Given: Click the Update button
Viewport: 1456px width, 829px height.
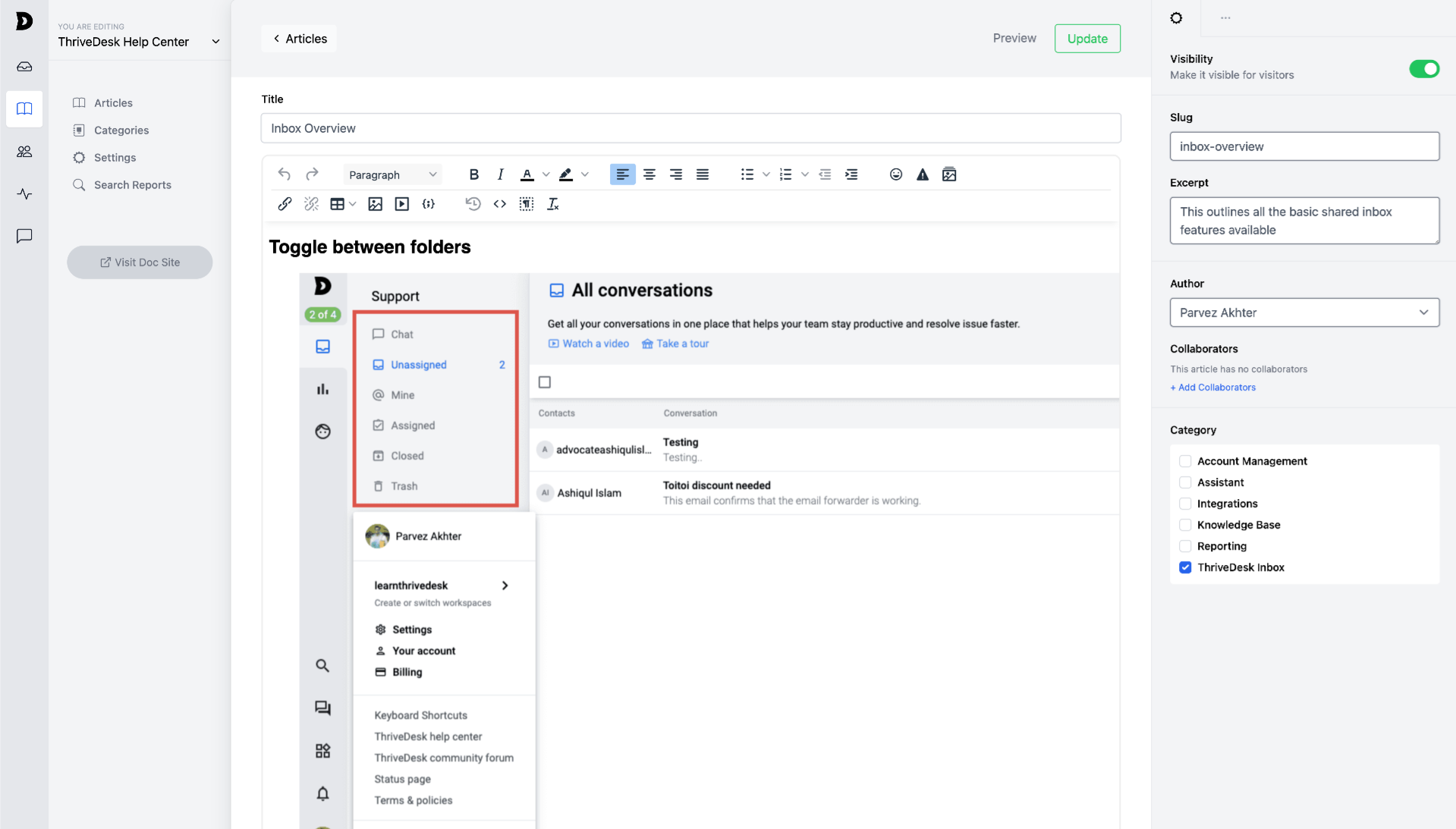Looking at the screenshot, I should (1086, 39).
